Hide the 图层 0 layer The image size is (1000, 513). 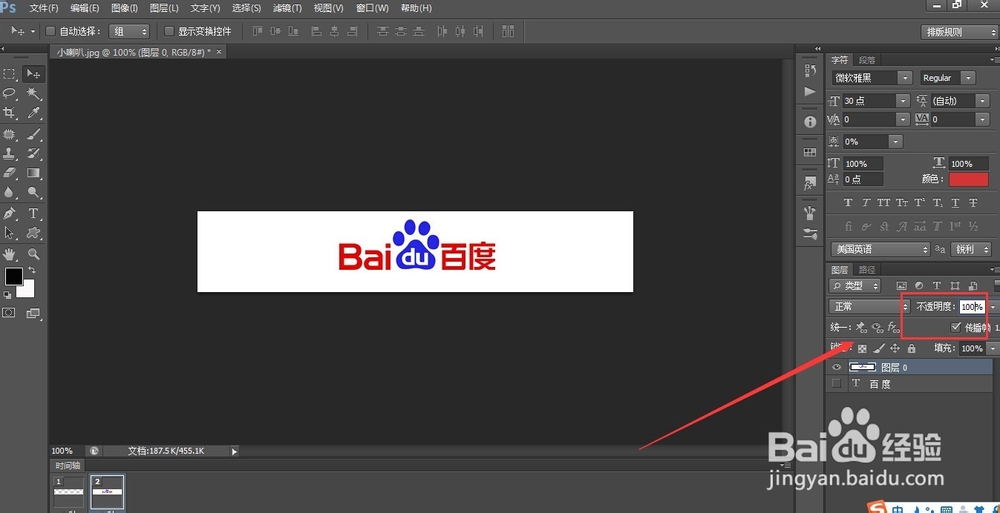[836, 367]
